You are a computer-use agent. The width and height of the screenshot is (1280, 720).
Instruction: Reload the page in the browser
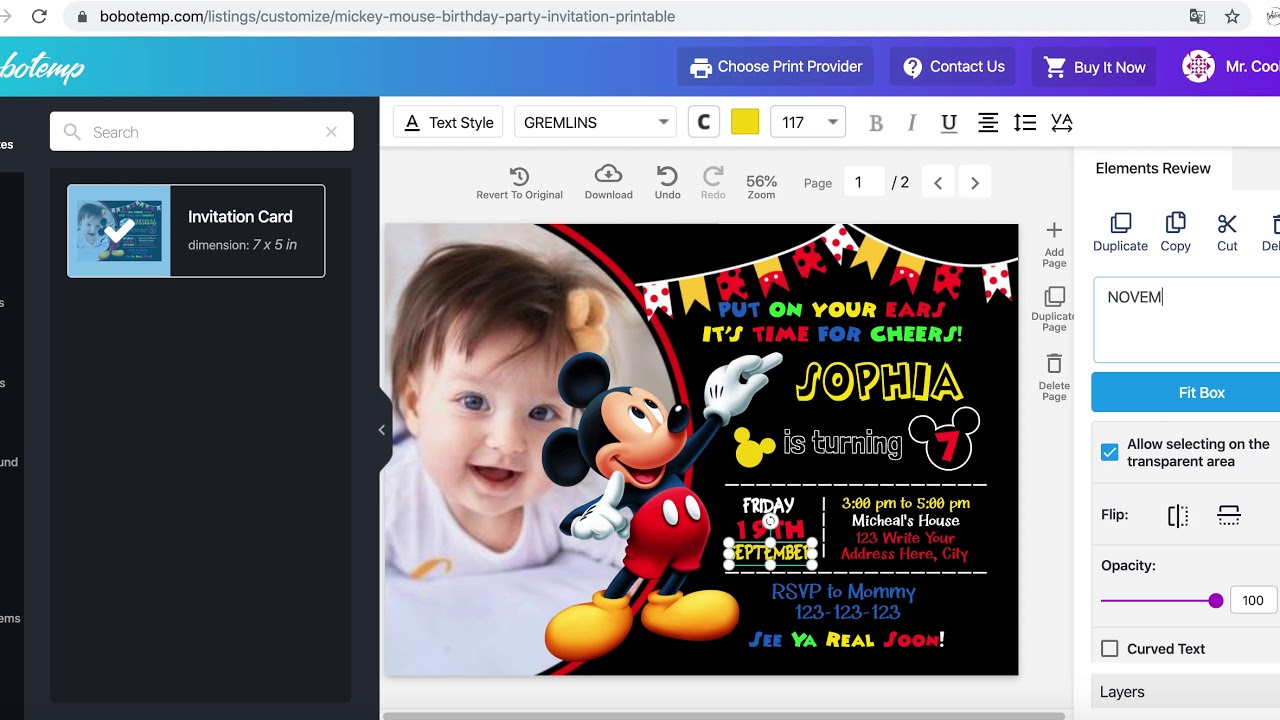tap(39, 16)
